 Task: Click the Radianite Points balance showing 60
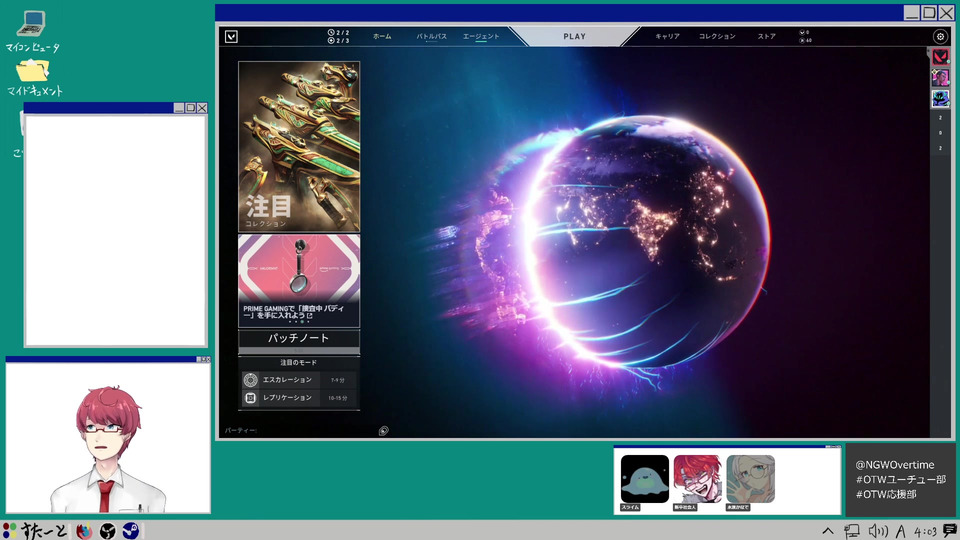pos(806,40)
